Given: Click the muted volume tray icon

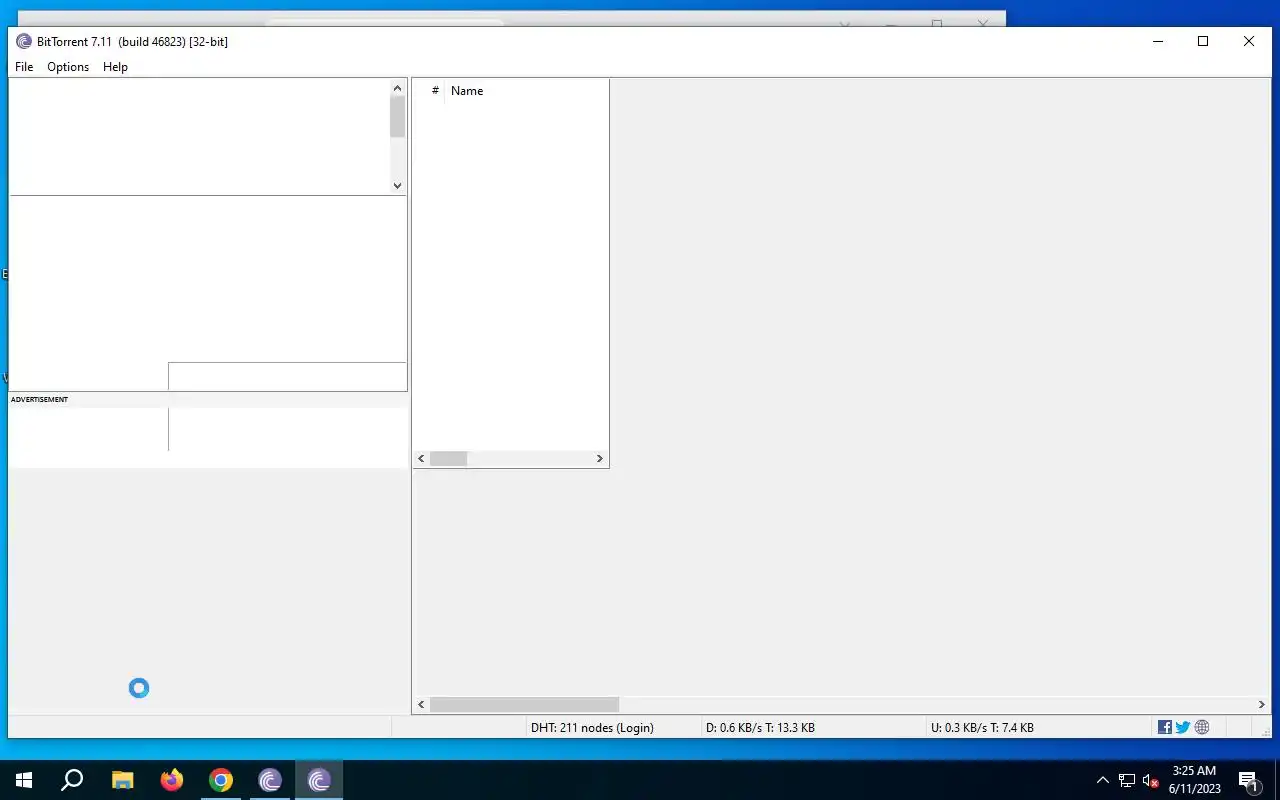Looking at the screenshot, I should click(x=1150, y=780).
